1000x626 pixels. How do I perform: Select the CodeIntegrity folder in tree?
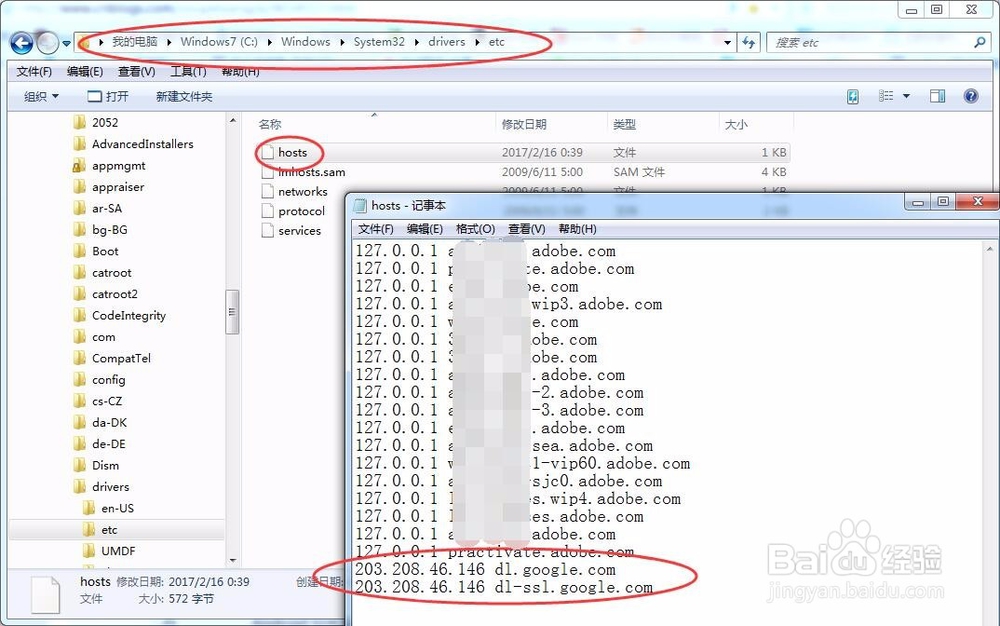click(128, 316)
